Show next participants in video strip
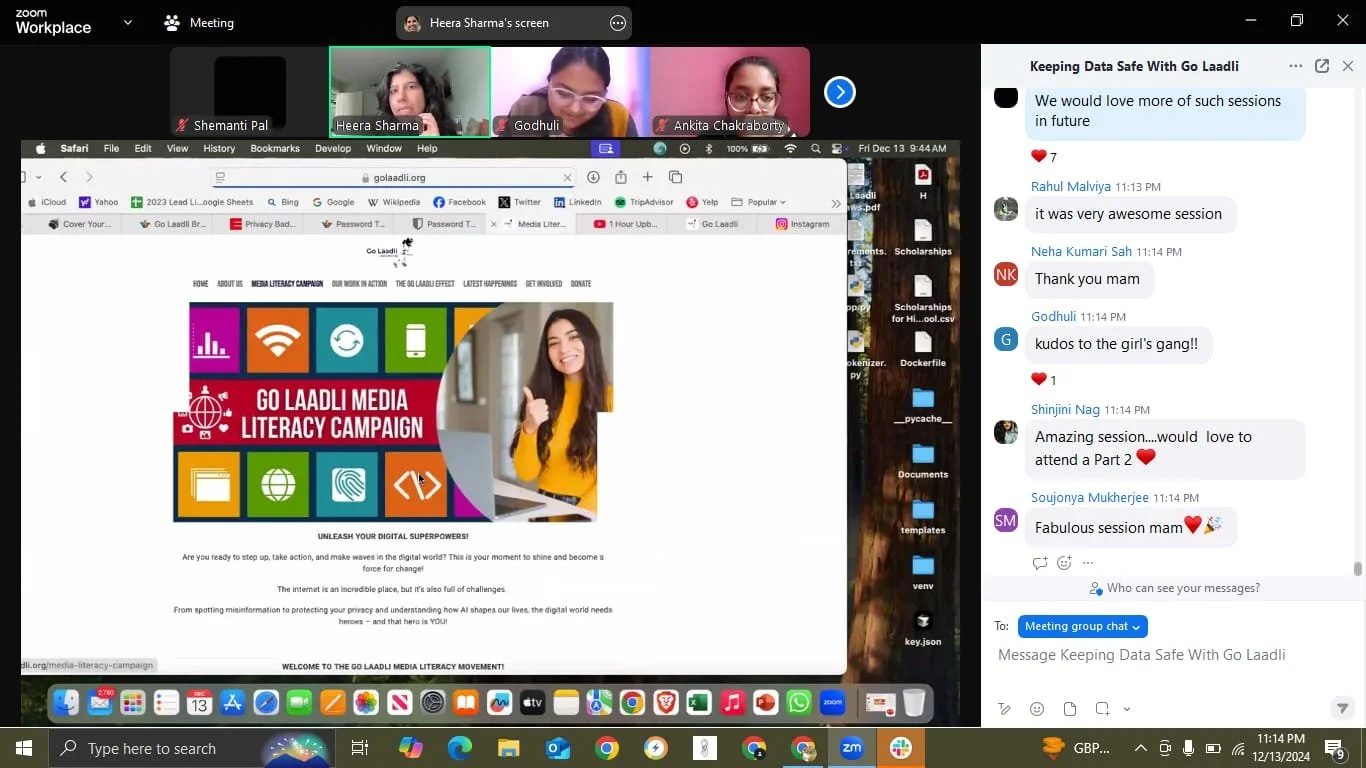The image size is (1366, 768). (840, 92)
